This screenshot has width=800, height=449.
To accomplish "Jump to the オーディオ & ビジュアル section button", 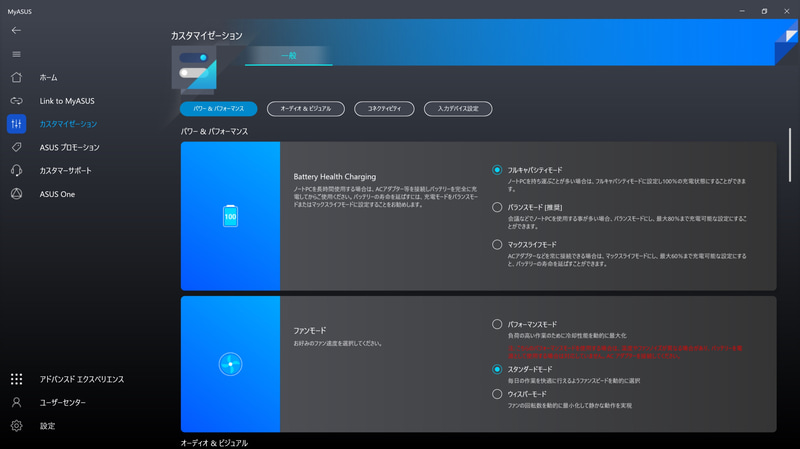I will pos(306,109).
